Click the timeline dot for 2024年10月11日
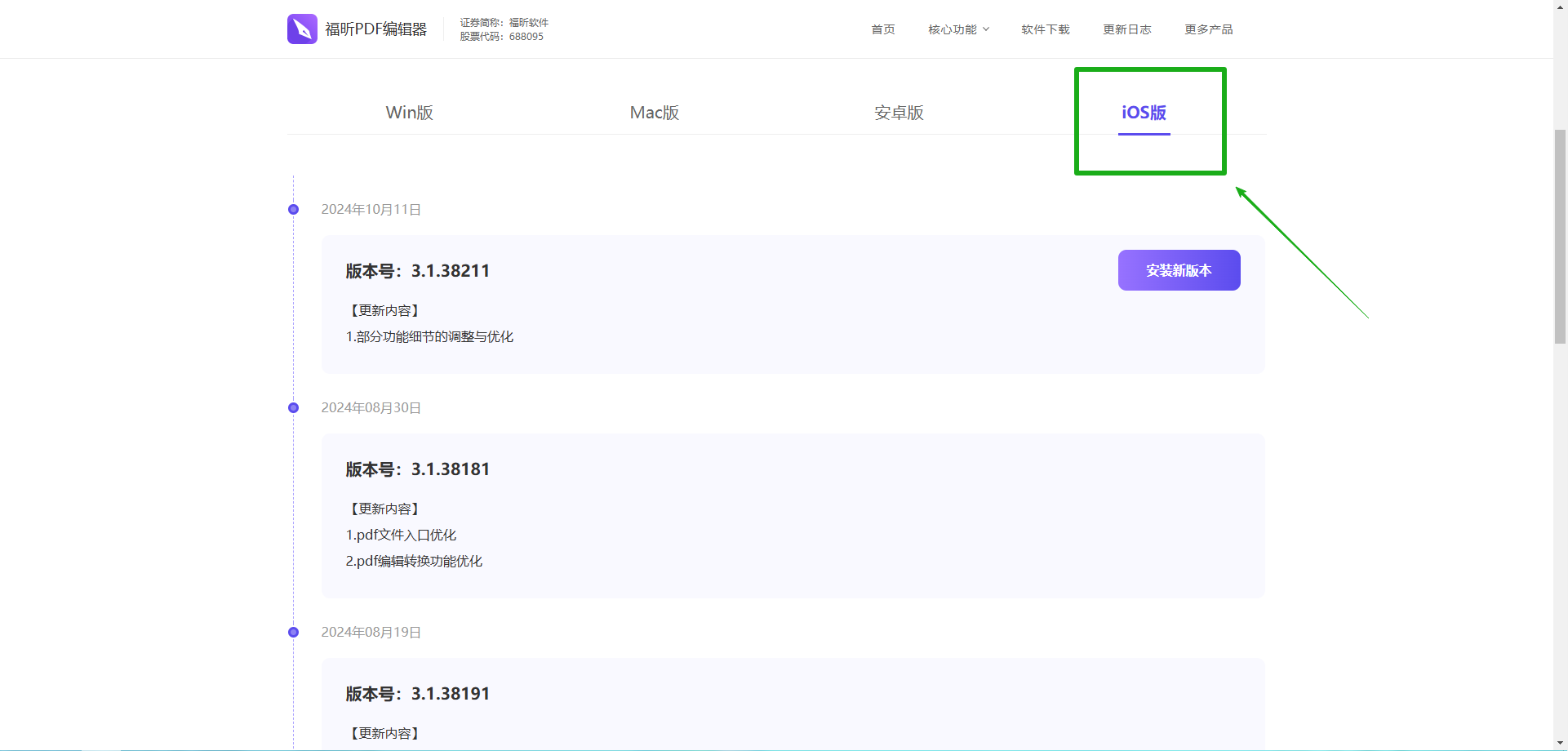Image resolution: width=1568 pixels, height=751 pixels. point(293,210)
